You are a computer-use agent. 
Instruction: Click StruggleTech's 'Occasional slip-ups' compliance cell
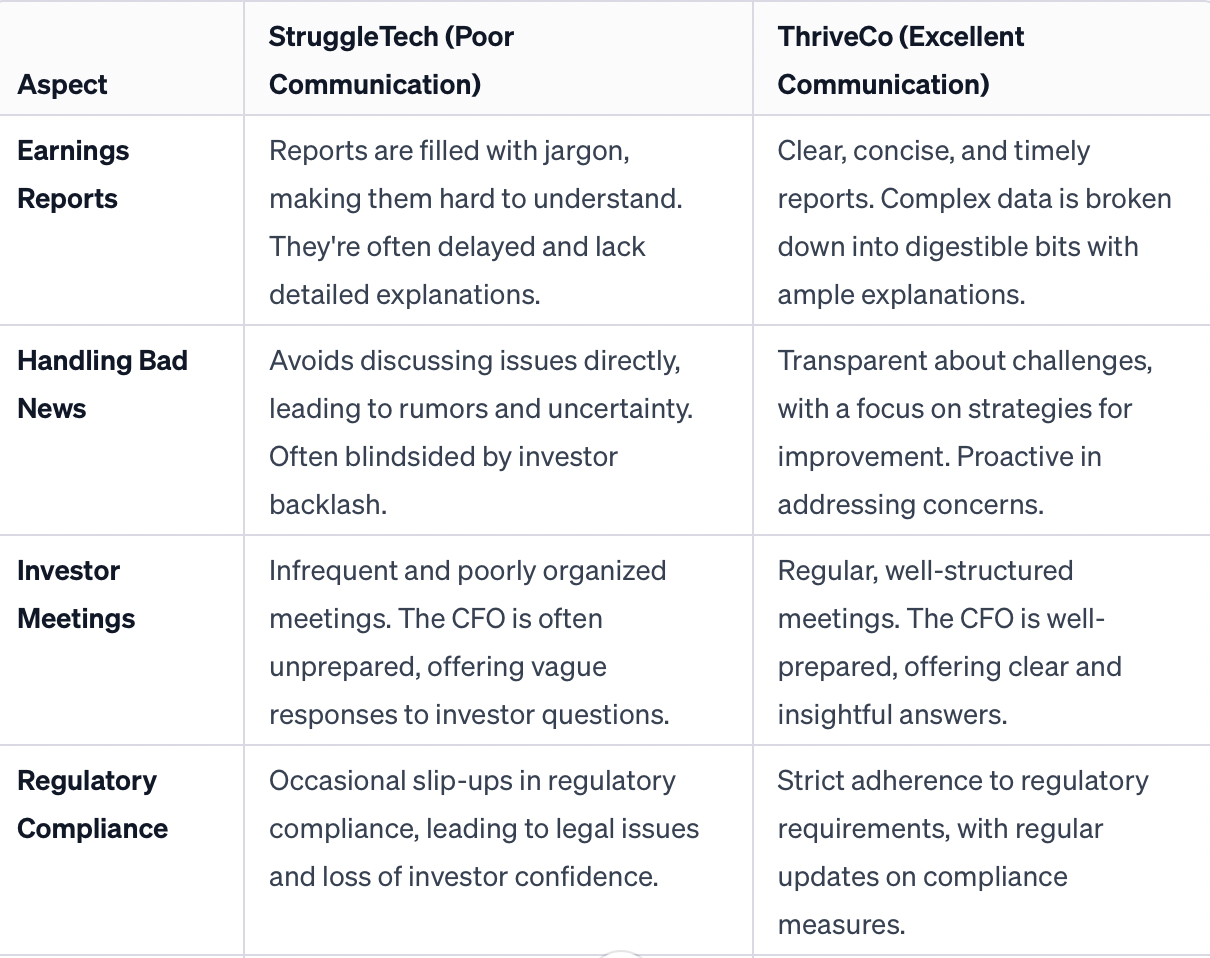(483, 828)
